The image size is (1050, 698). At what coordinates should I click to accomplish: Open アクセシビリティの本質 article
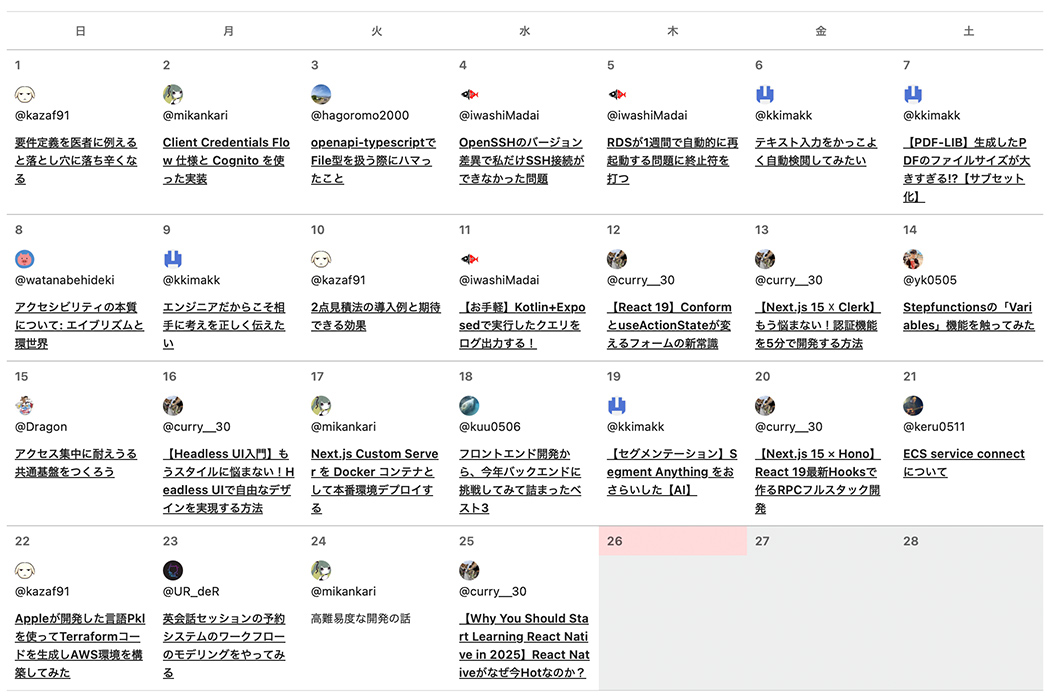coord(79,326)
